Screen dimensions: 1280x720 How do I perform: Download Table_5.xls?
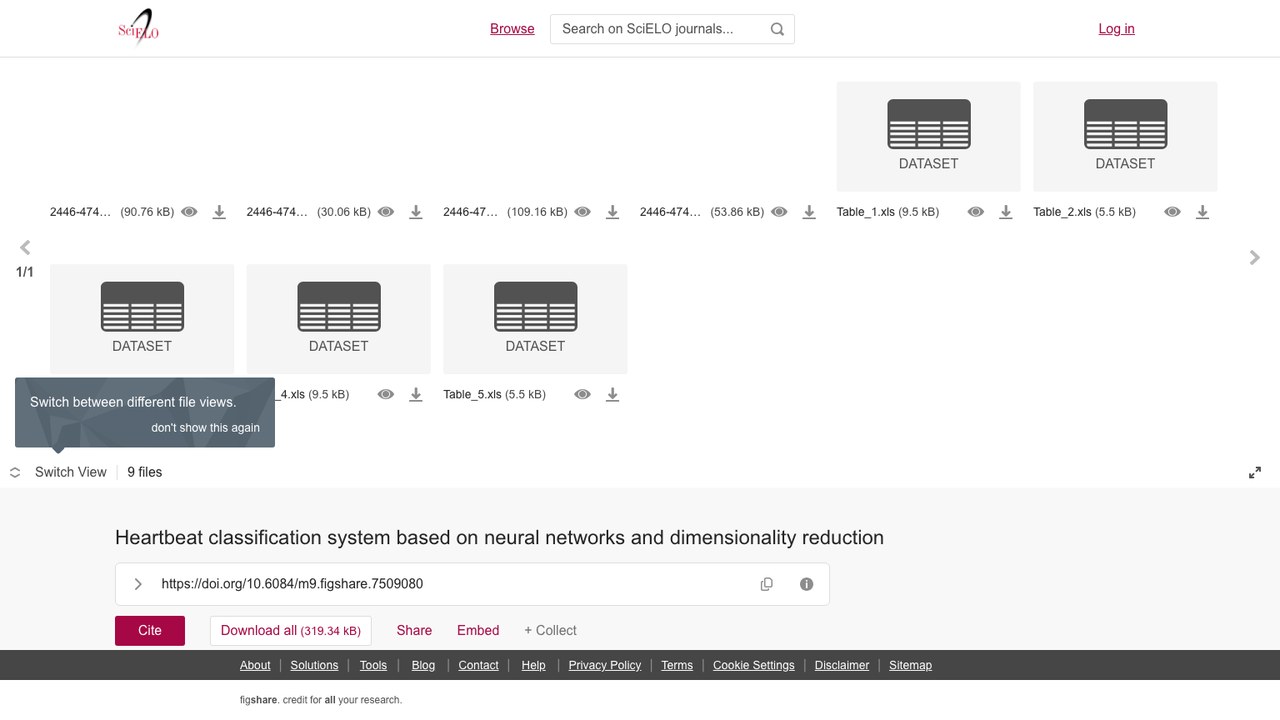[613, 395]
